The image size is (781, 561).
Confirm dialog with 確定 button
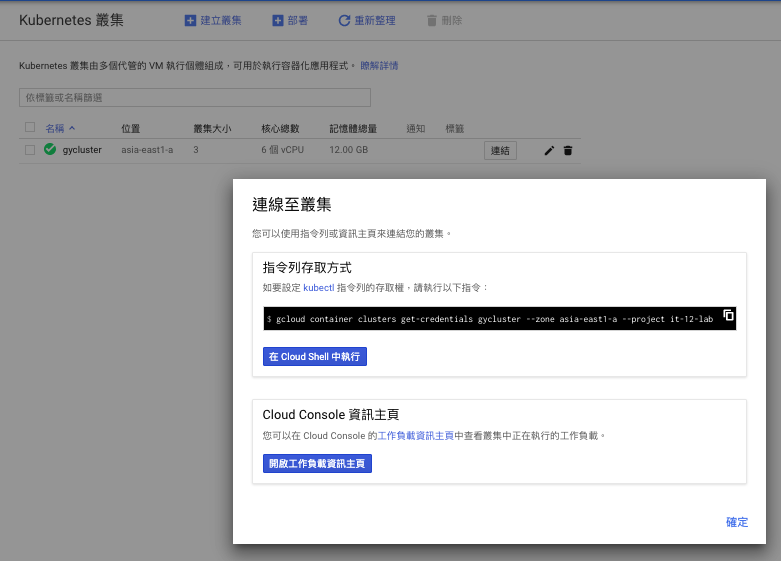pyautogui.click(x=737, y=522)
